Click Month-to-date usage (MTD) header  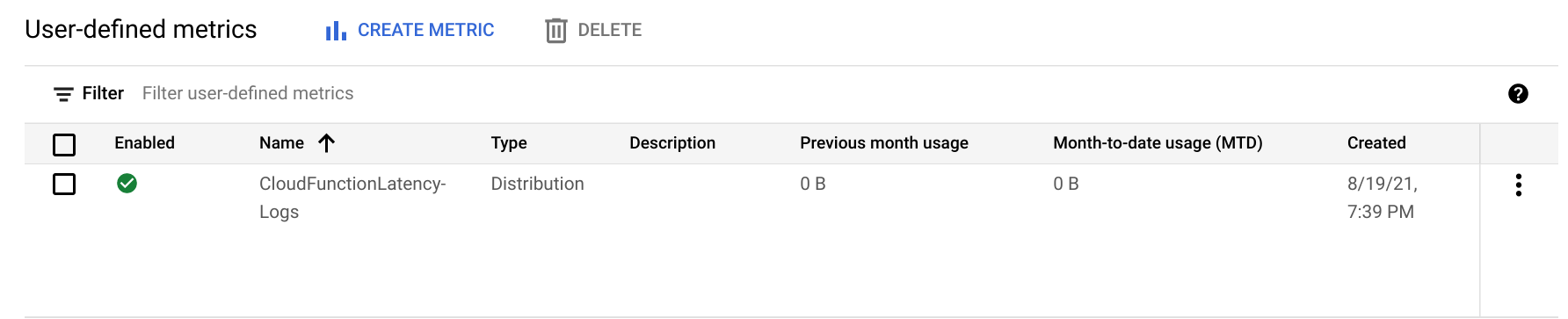click(x=1158, y=143)
